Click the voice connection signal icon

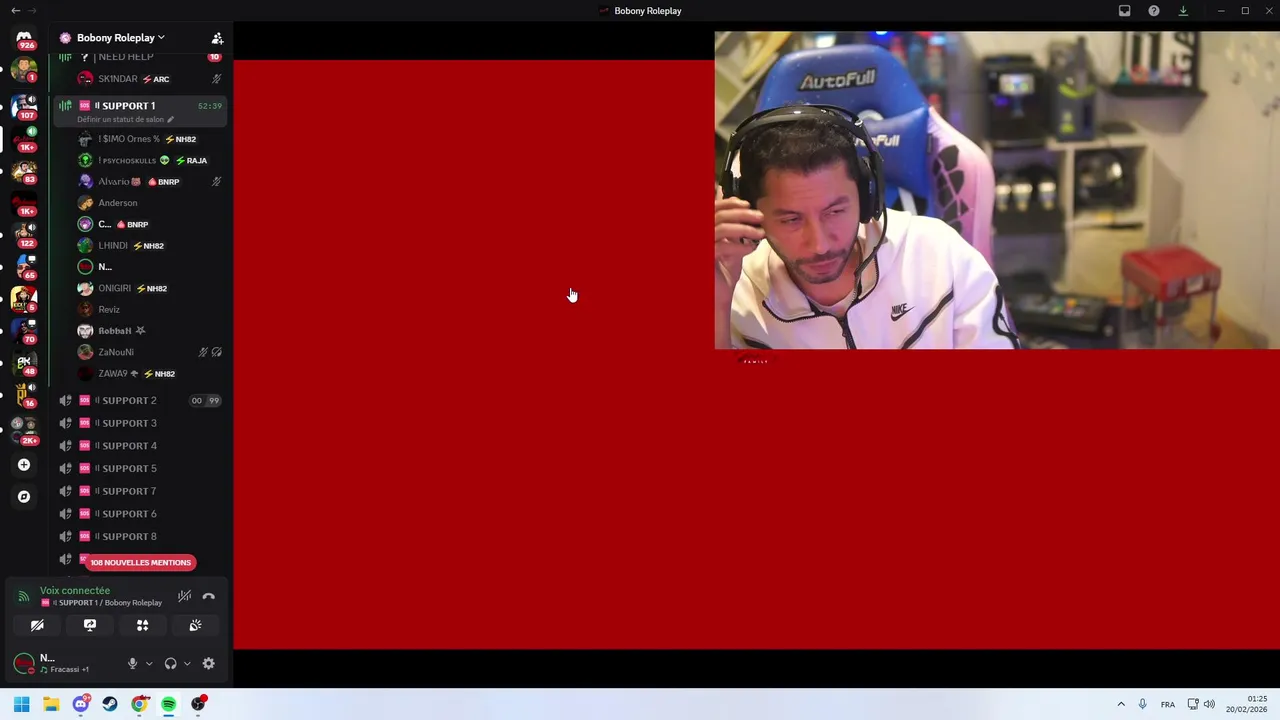coord(24,596)
